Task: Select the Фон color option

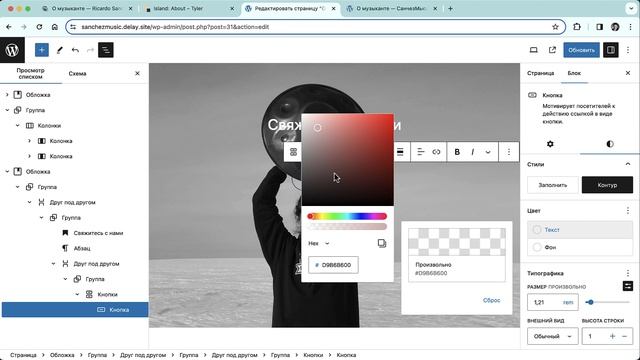Action: 580,247
